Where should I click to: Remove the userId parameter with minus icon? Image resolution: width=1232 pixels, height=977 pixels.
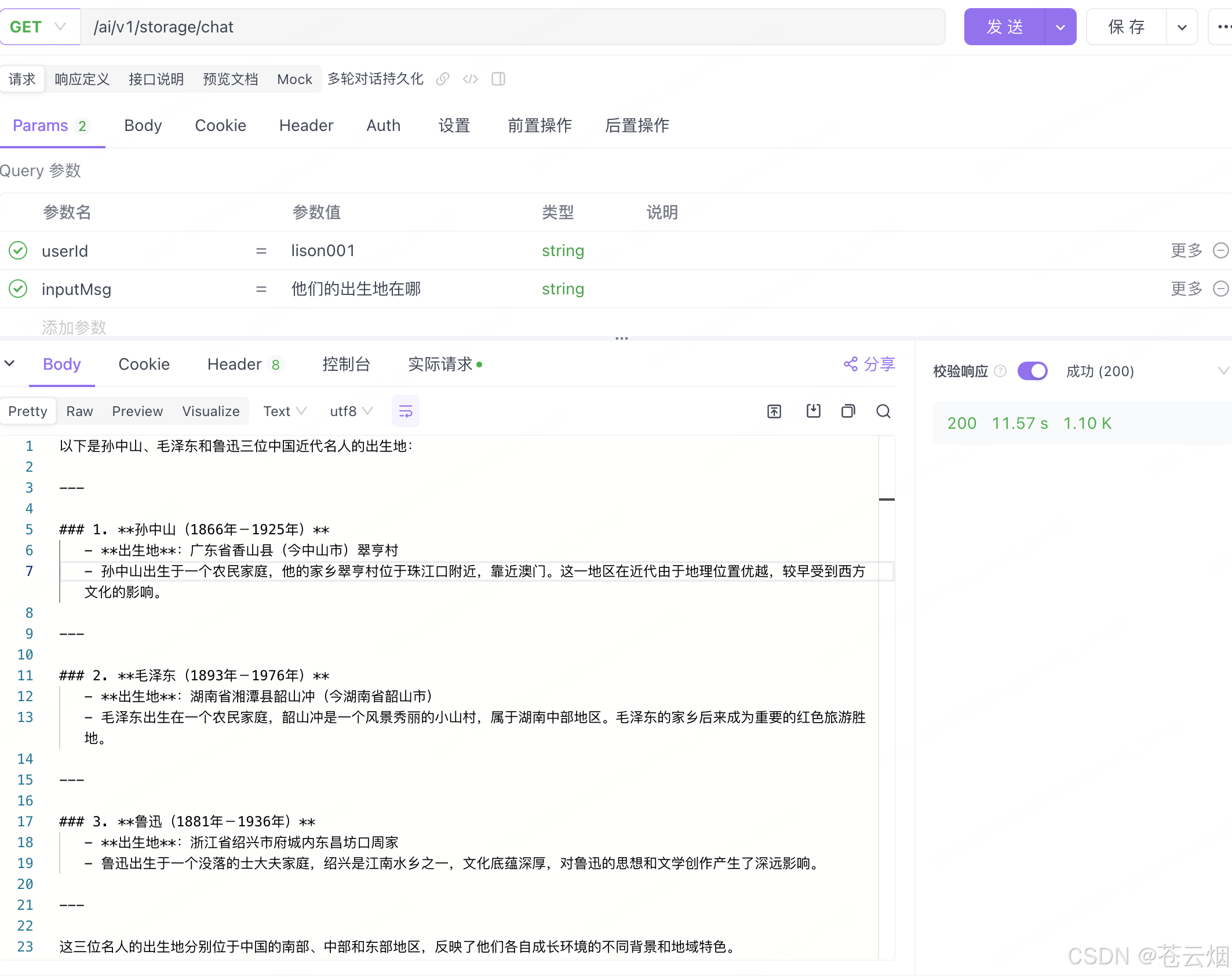pyautogui.click(x=1220, y=250)
